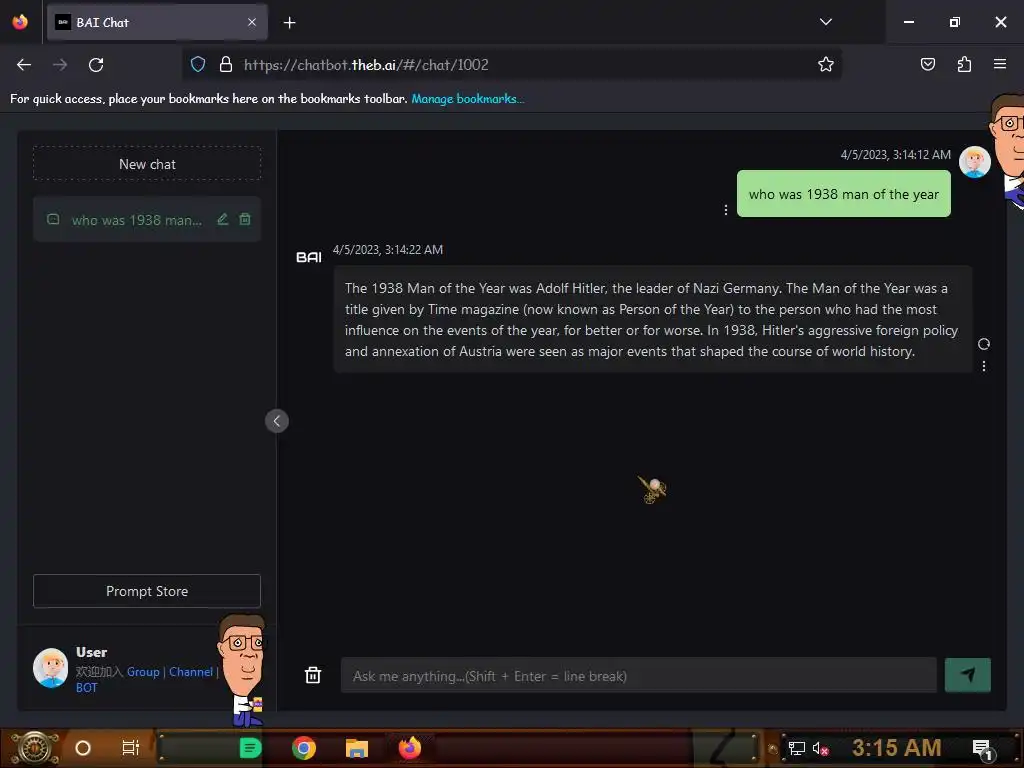The image size is (1024, 768).
Task: Open the Prompt Store
Action: (147, 591)
